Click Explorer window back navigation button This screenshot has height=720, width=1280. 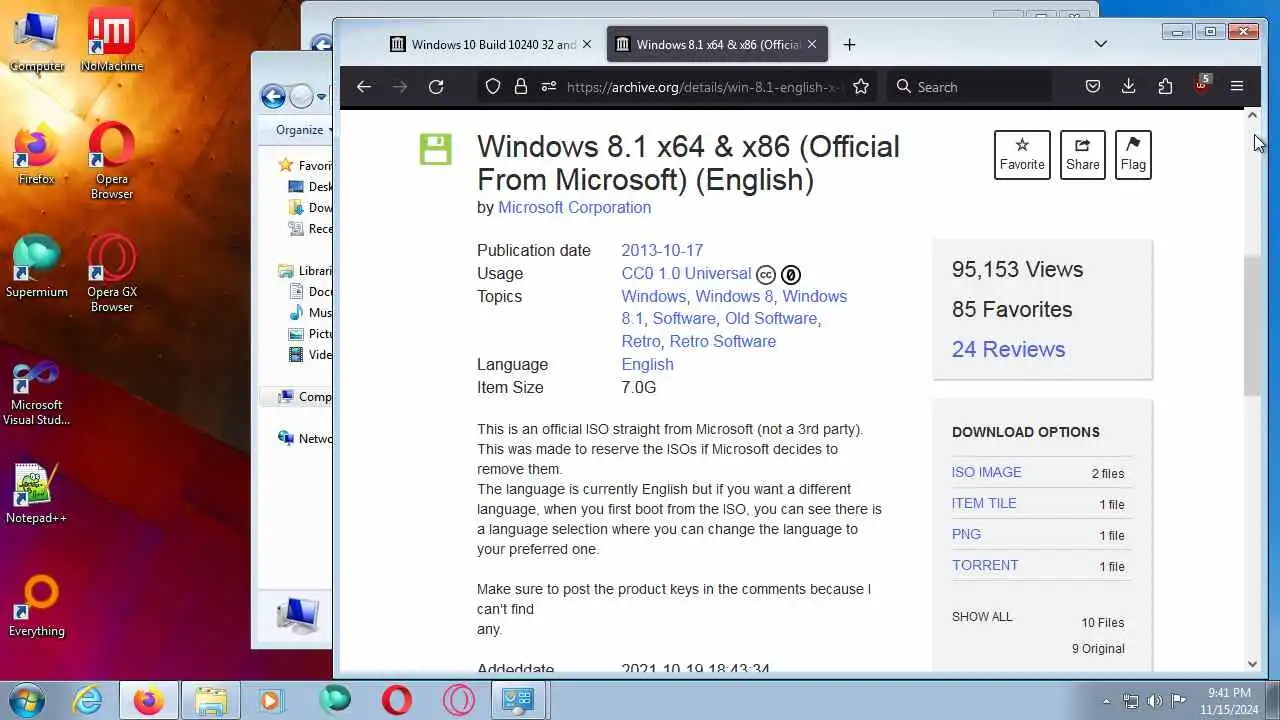273,96
